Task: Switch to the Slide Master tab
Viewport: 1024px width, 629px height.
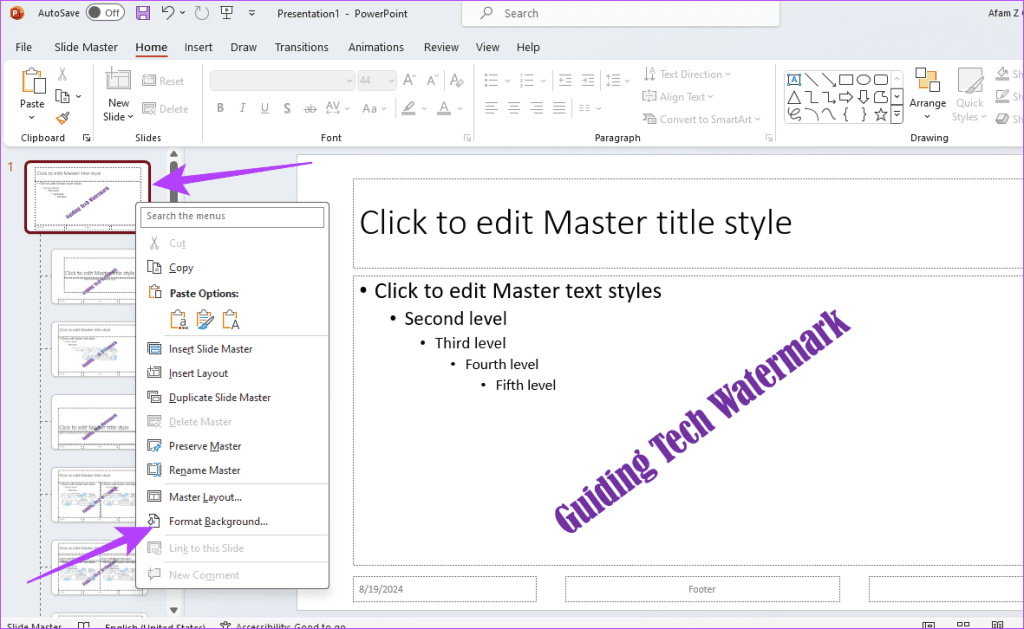Action: pos(85,46)
